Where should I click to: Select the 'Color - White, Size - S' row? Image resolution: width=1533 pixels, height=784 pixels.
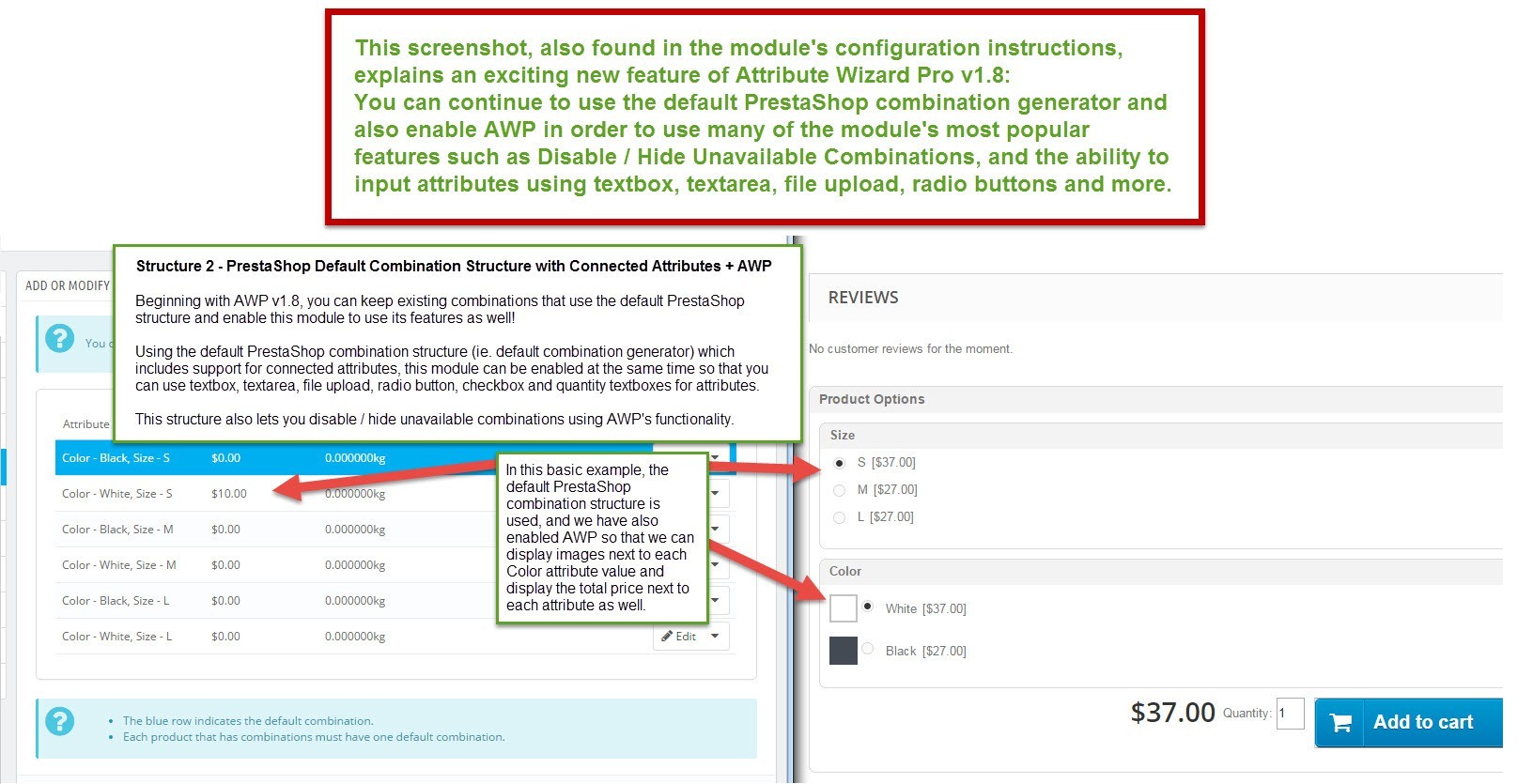click(x=395, y=494)
